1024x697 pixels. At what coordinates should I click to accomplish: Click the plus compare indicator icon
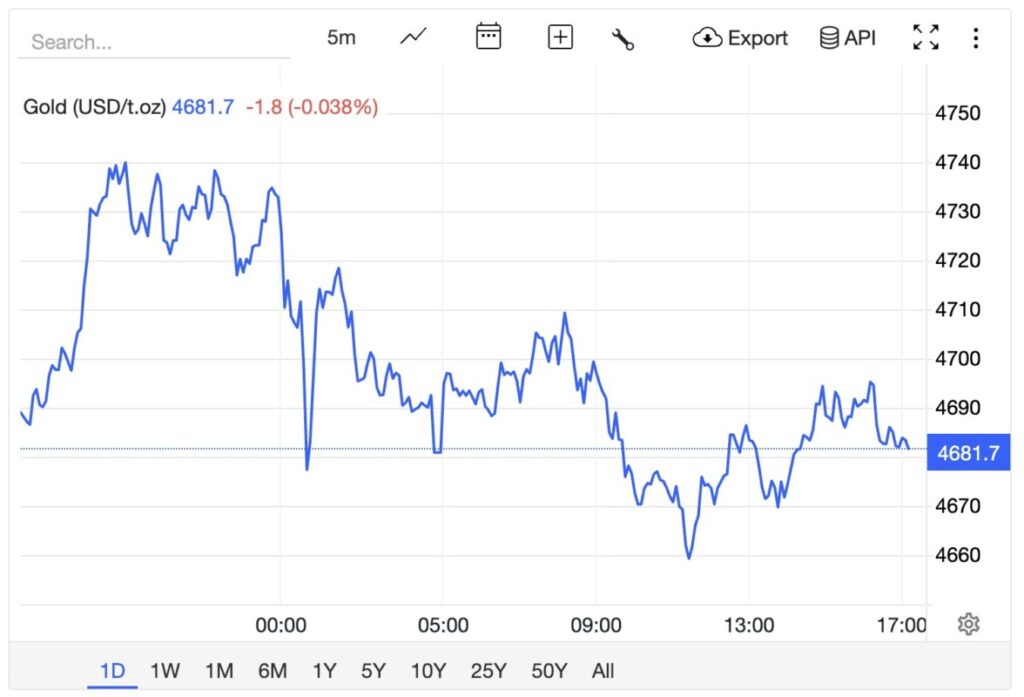pyautogui.click(x=561, y=38)
